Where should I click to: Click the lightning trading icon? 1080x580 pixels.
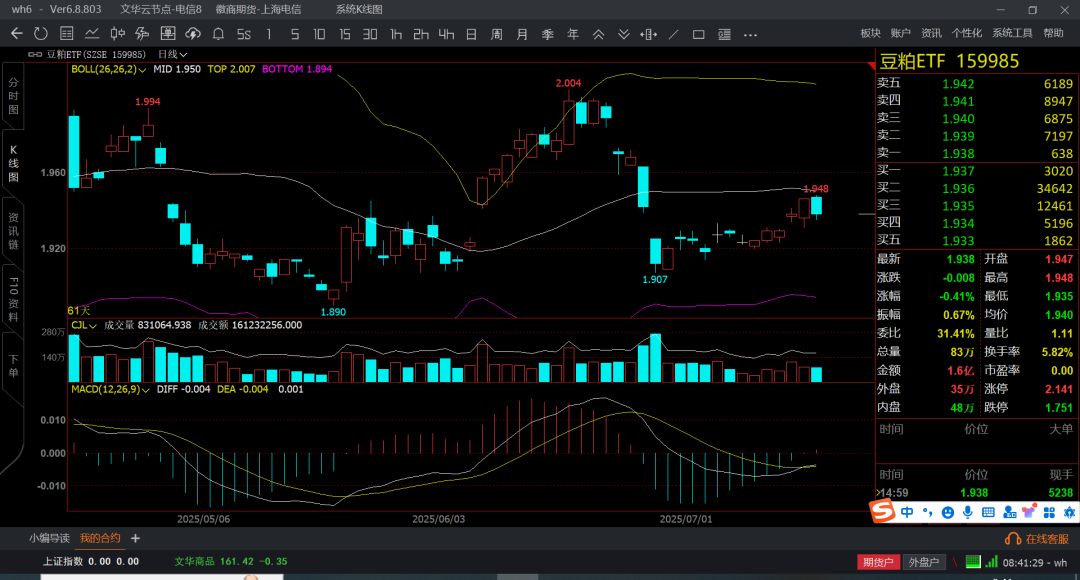tap(142, 34)
